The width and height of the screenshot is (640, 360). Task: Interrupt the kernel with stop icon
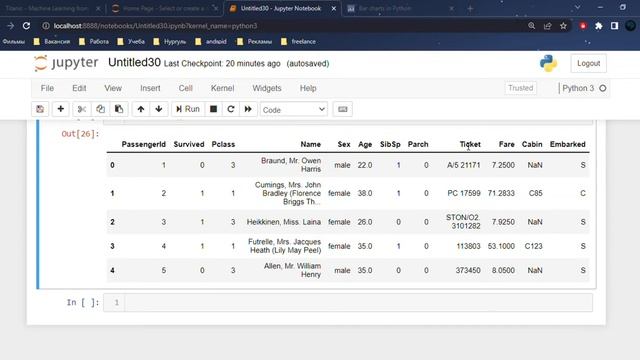[x=213, y=109]
